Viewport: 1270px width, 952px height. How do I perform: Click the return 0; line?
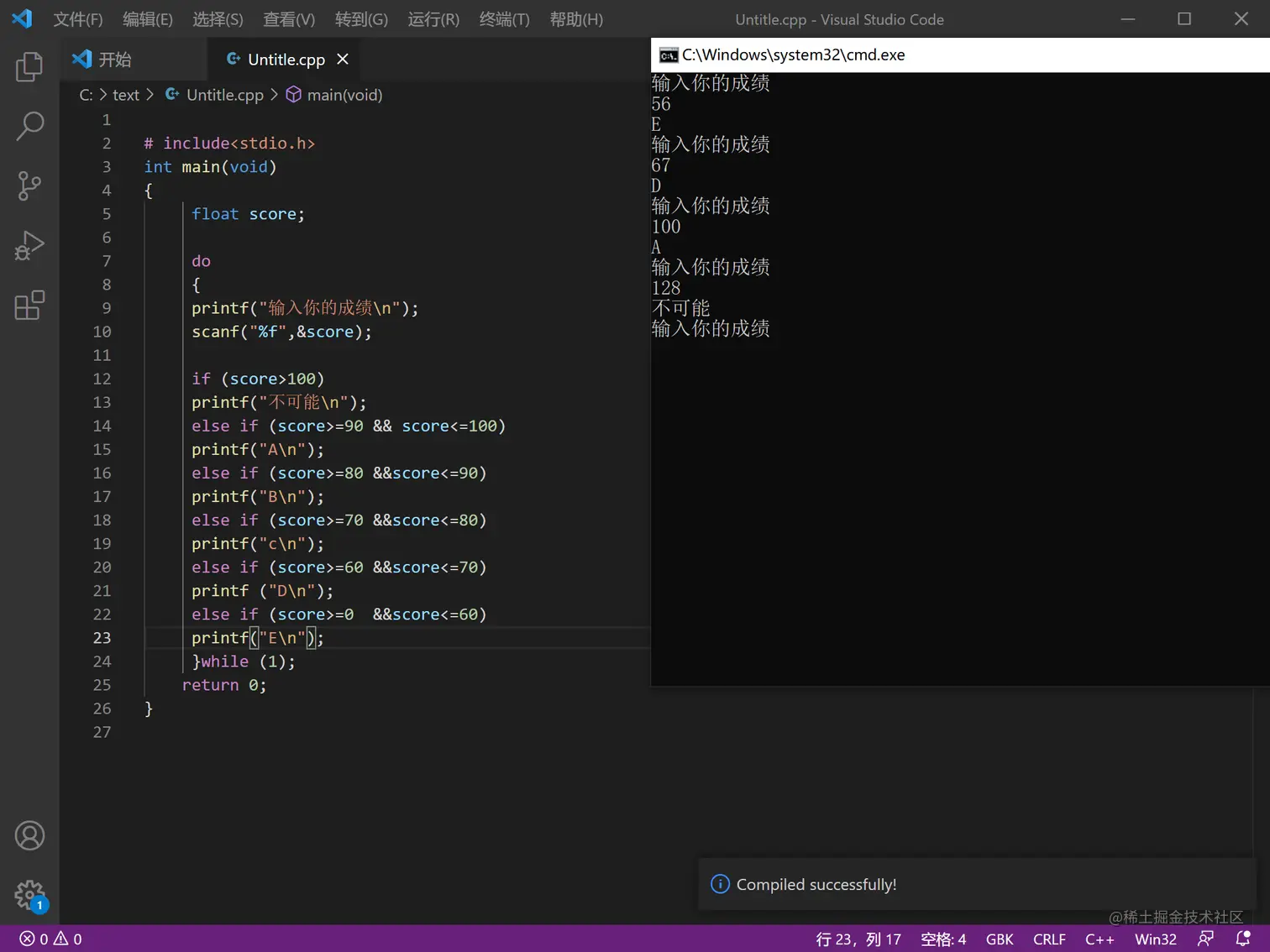click(x=224, y=685)
